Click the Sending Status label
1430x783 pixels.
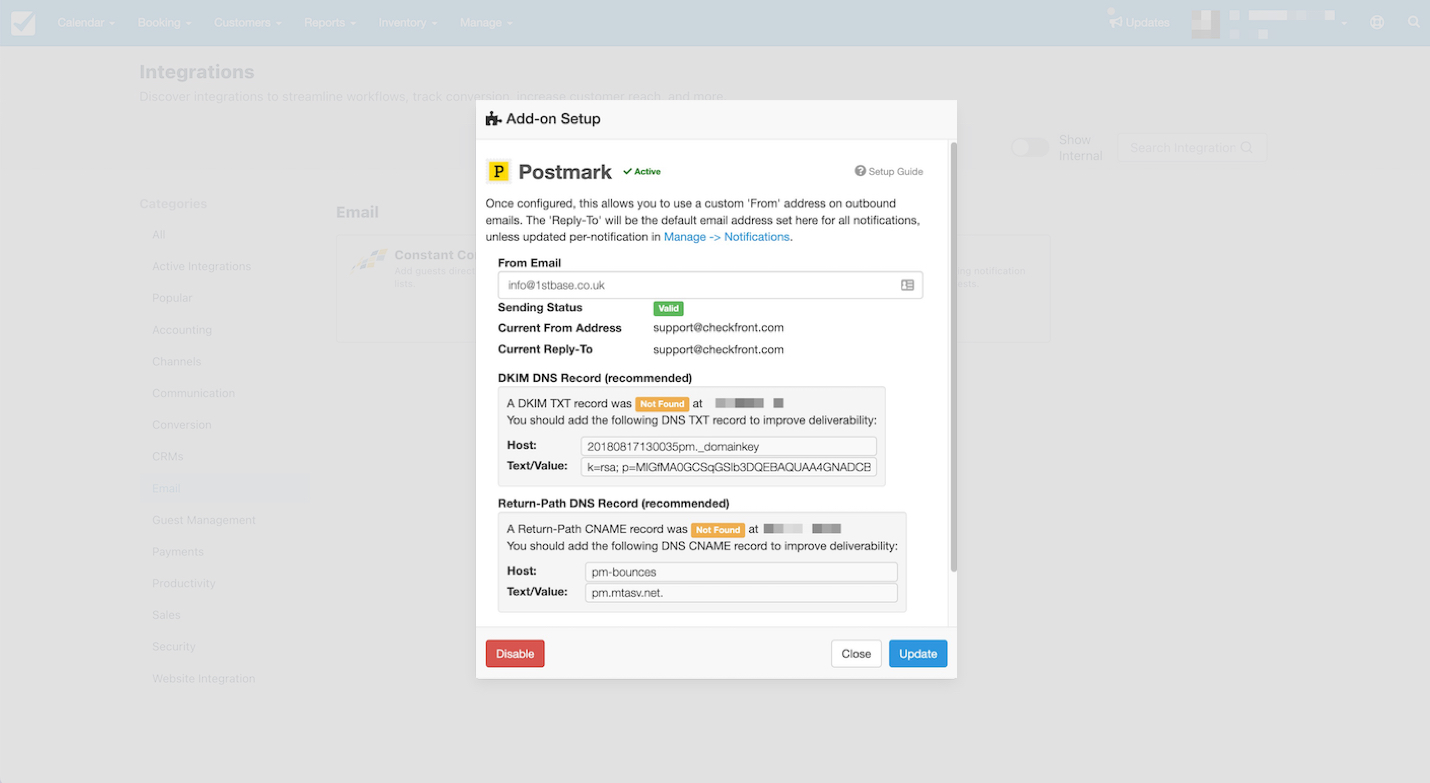(x=540, y=307)
